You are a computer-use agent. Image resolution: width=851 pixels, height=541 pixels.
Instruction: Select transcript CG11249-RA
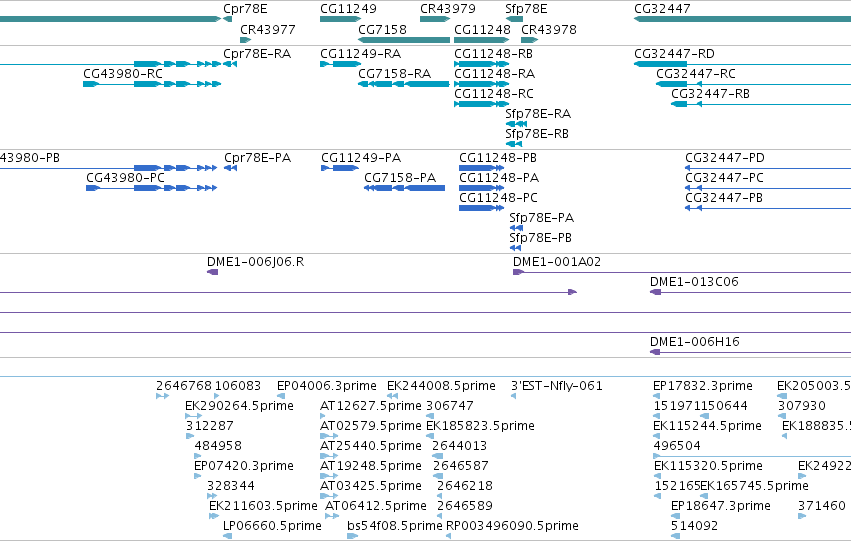point(360,54)
